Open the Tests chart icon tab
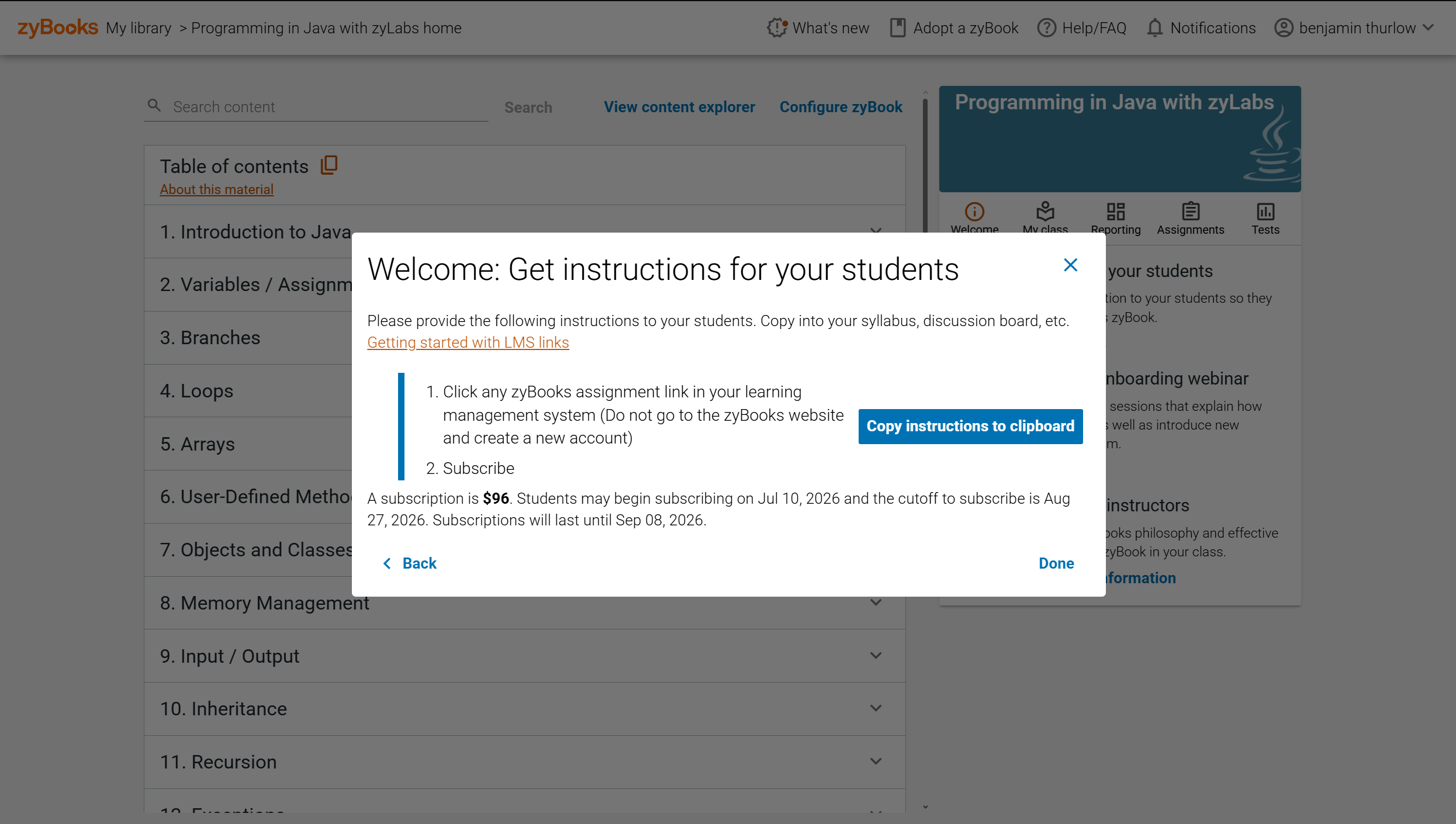1456x824 pixels. pyautogui.click(x=1265, y=212)
